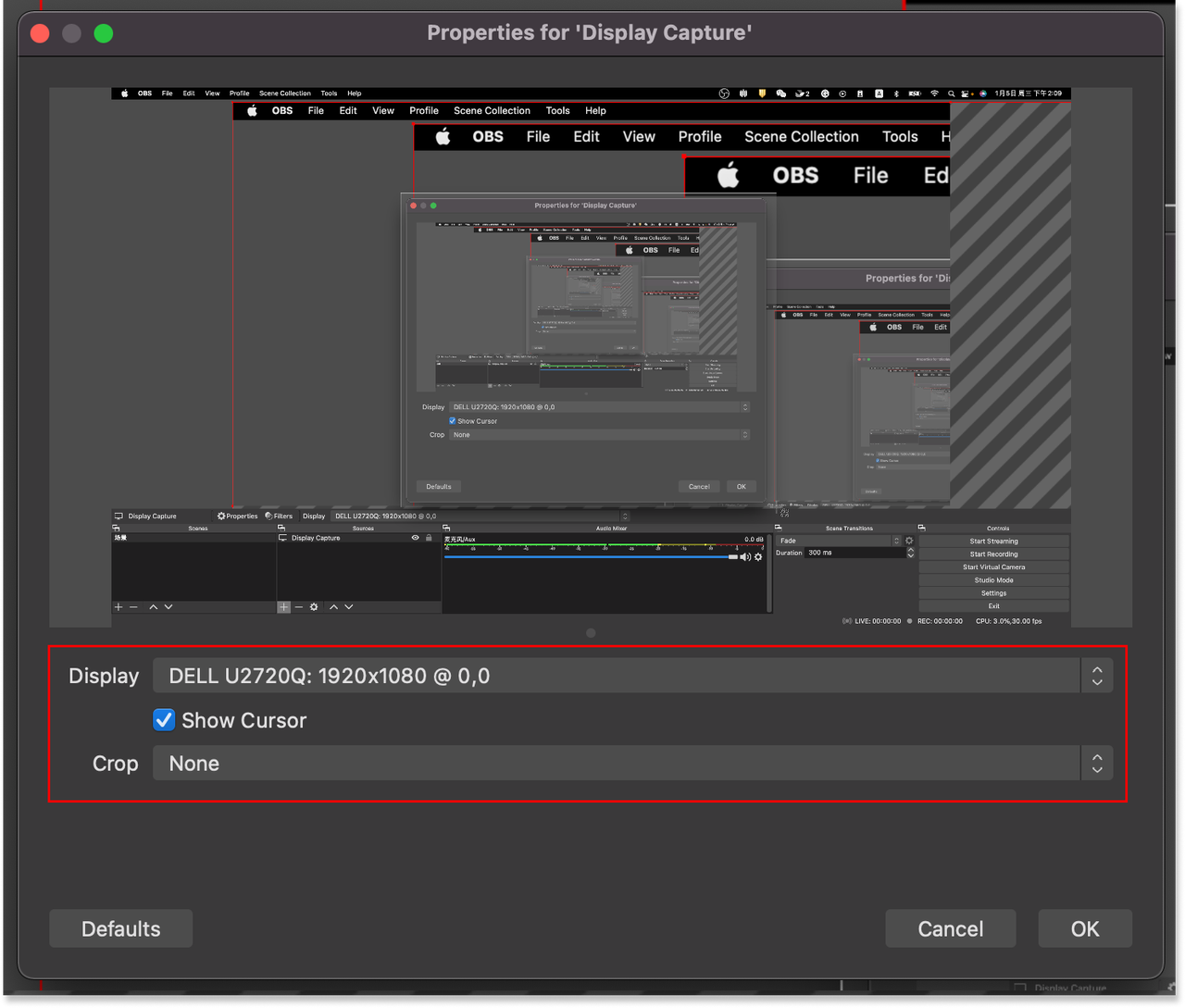Click the transition gear next to Fade
Viewport: 1185px width, 1008px height.
909,541
